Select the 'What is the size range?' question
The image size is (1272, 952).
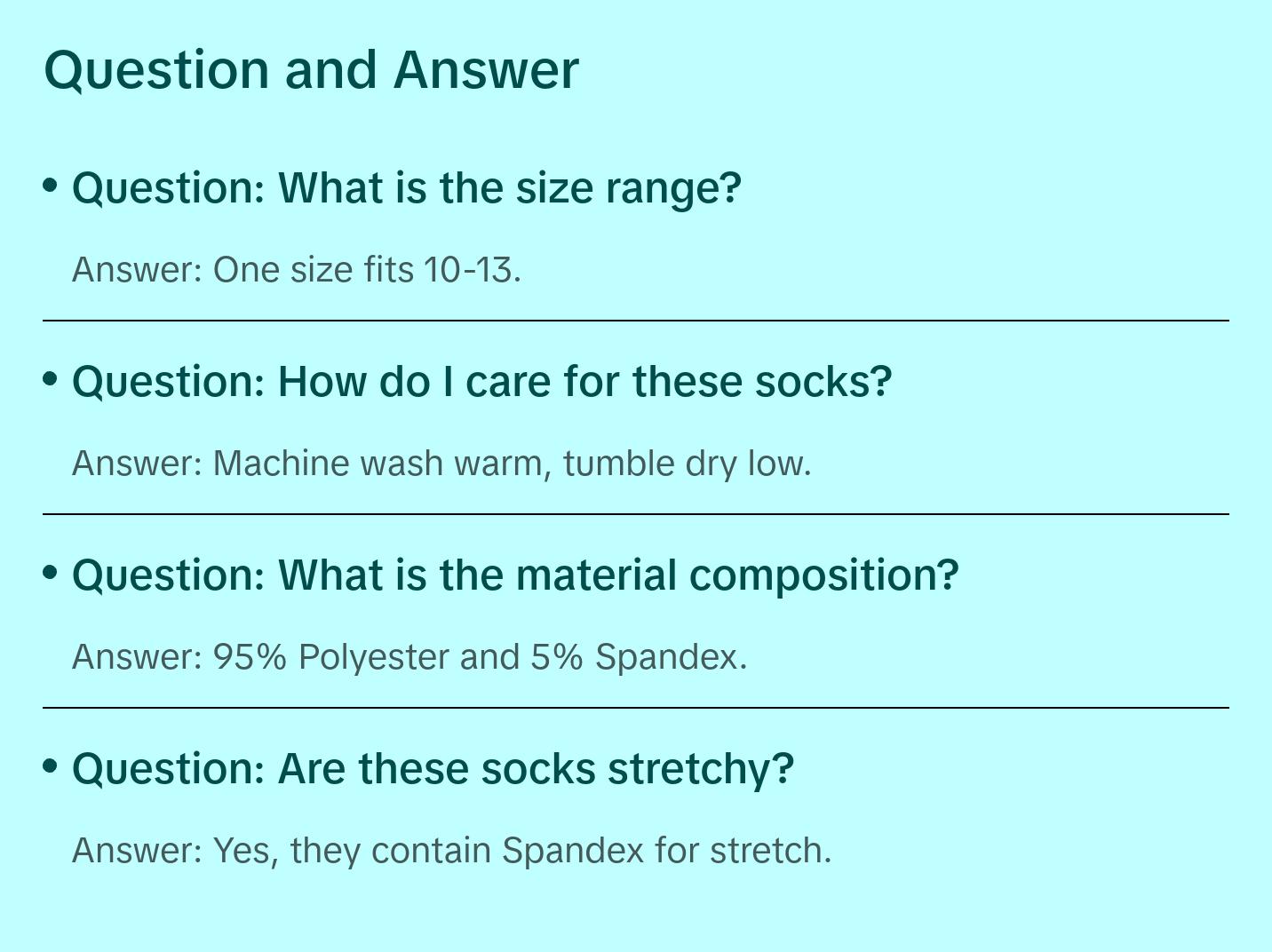point(406,188)
